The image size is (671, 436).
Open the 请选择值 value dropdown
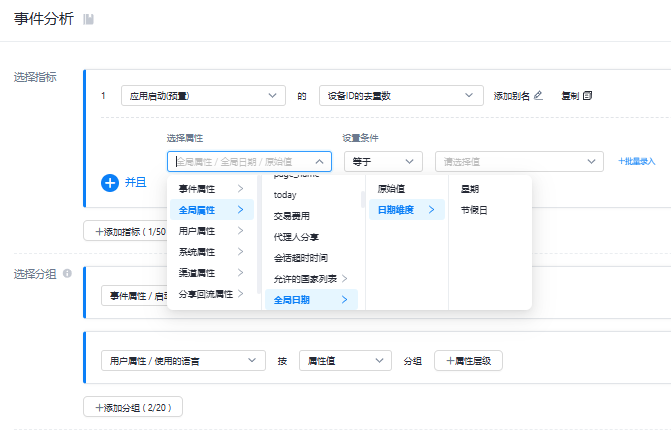(x=519, y=162)
